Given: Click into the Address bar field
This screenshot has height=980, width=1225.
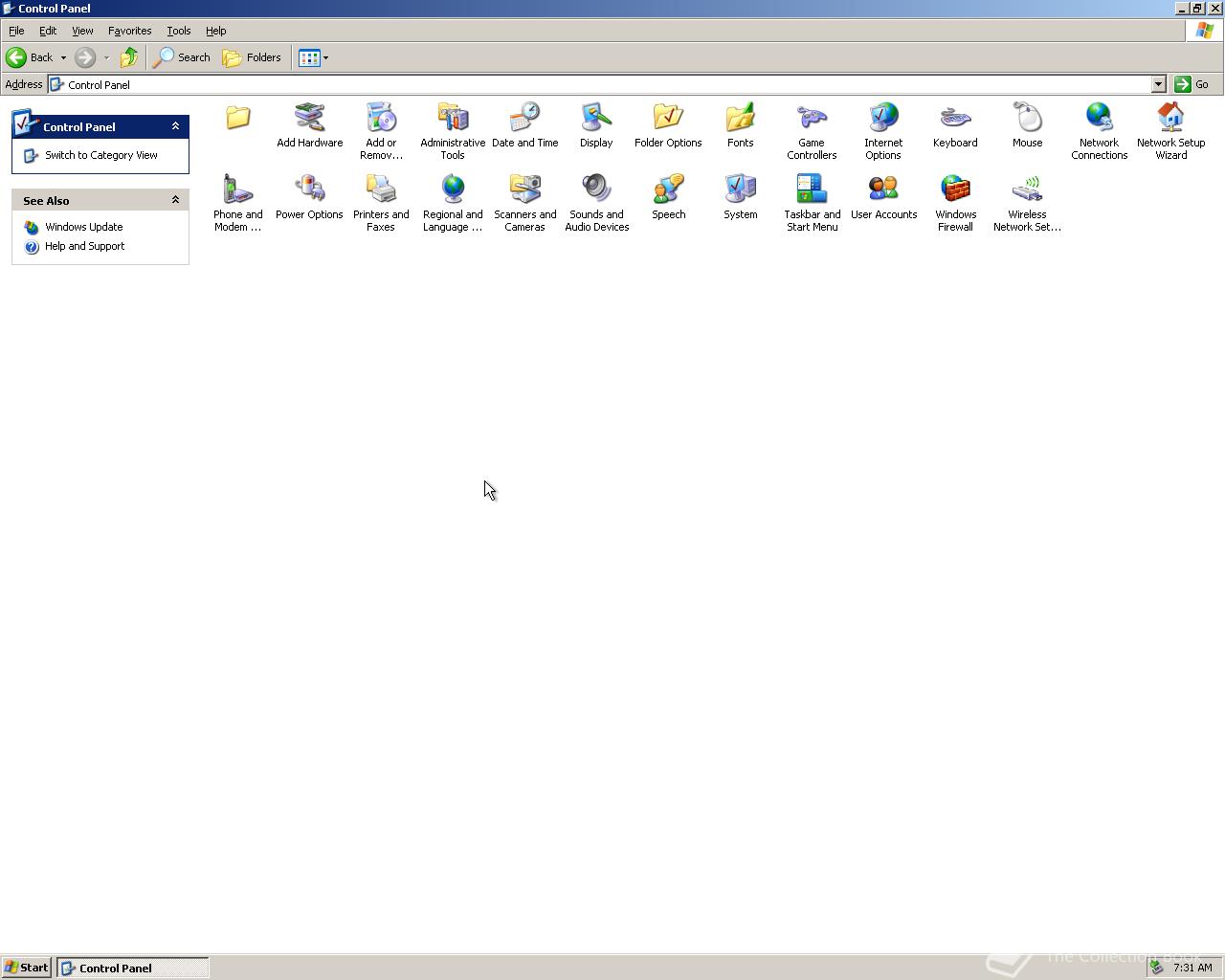Looking at the screenshot, I should tap(599, 84).
